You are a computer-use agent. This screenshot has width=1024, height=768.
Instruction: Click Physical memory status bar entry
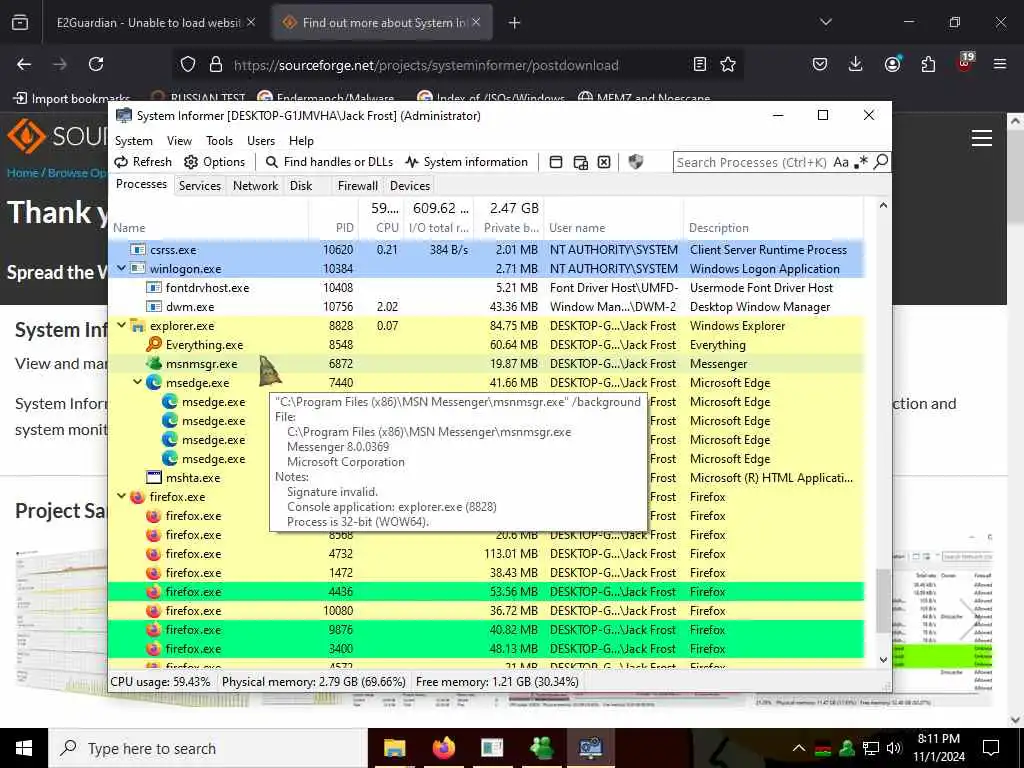tap(313, 682)
